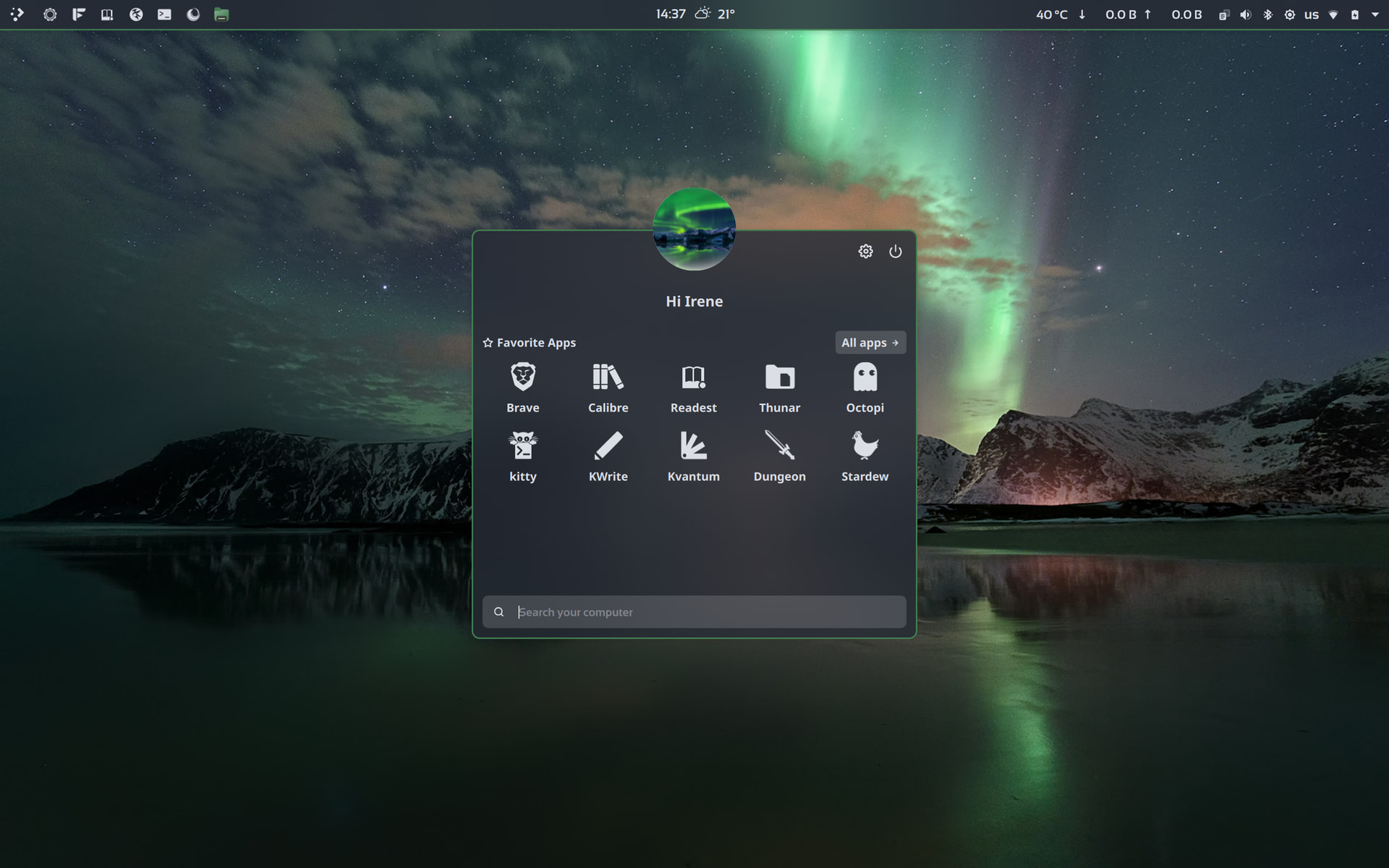Image resolution: width=1389 pixels, height=868 pixels.
Task: Launch Readest from favorites grid
Action: pyautogui.click(x=693, y=387)
